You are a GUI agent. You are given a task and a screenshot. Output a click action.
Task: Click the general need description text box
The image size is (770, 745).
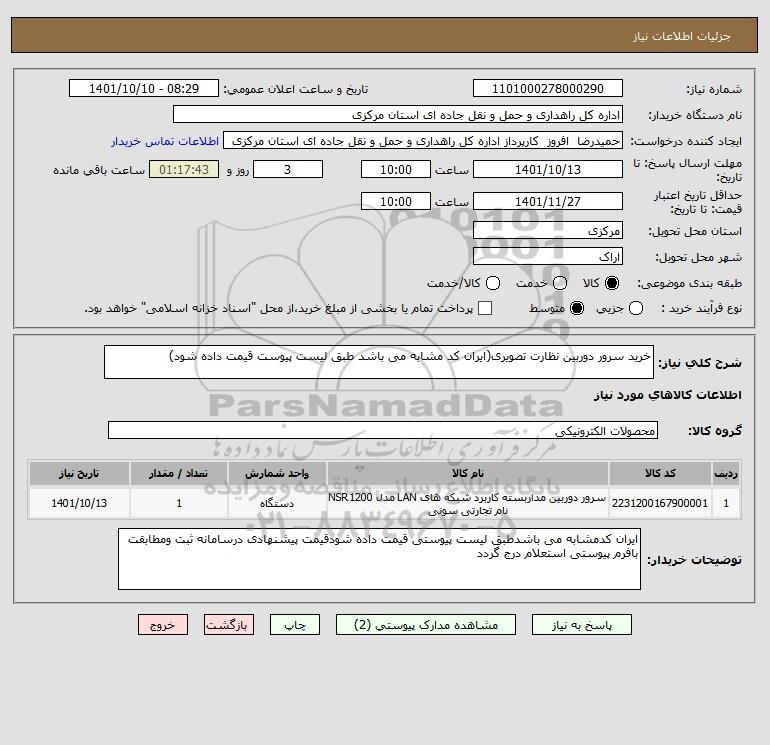pyautogui.click(x=379, y=362)
